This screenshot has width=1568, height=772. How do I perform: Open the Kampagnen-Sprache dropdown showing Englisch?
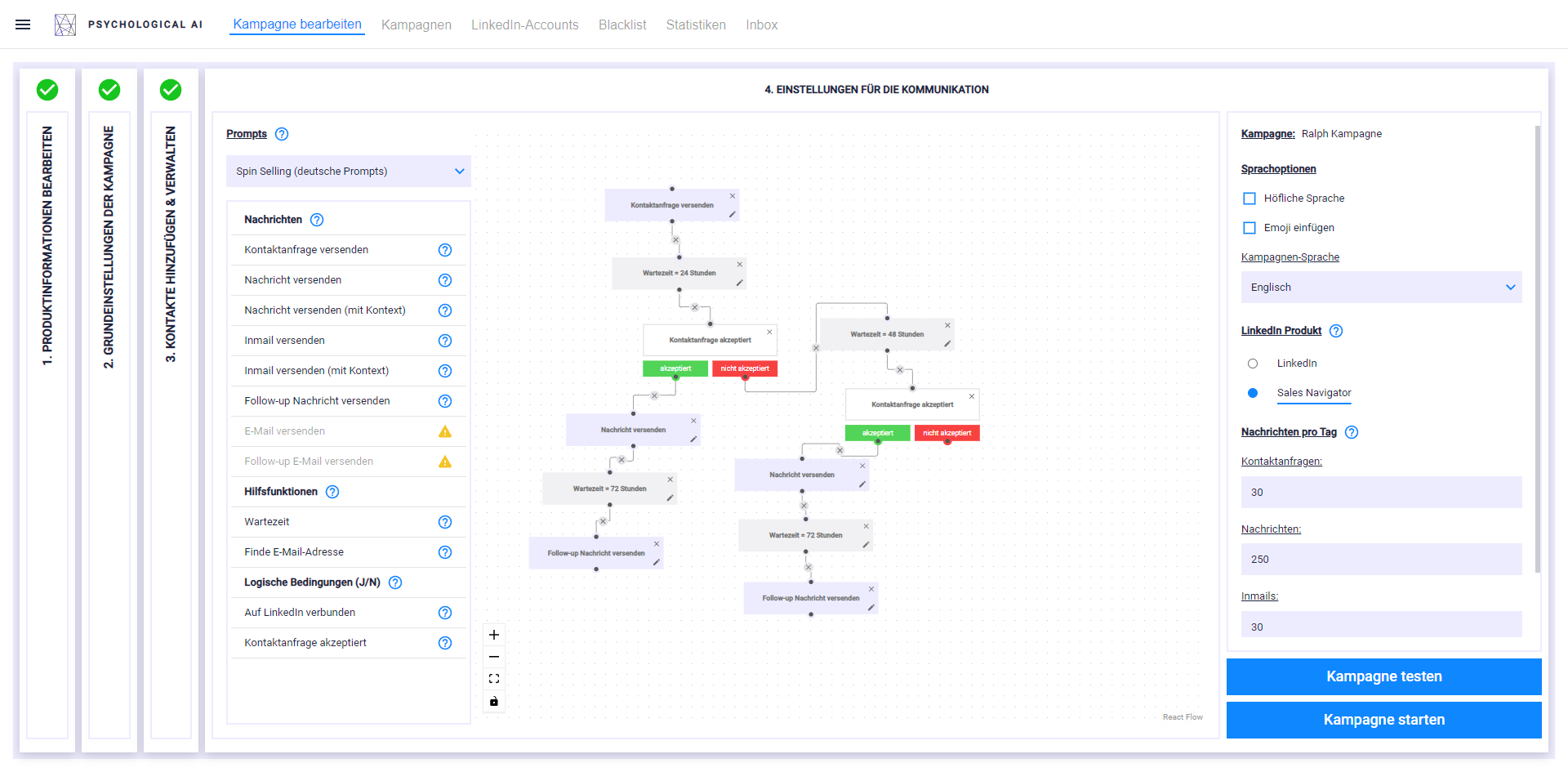1382,288
